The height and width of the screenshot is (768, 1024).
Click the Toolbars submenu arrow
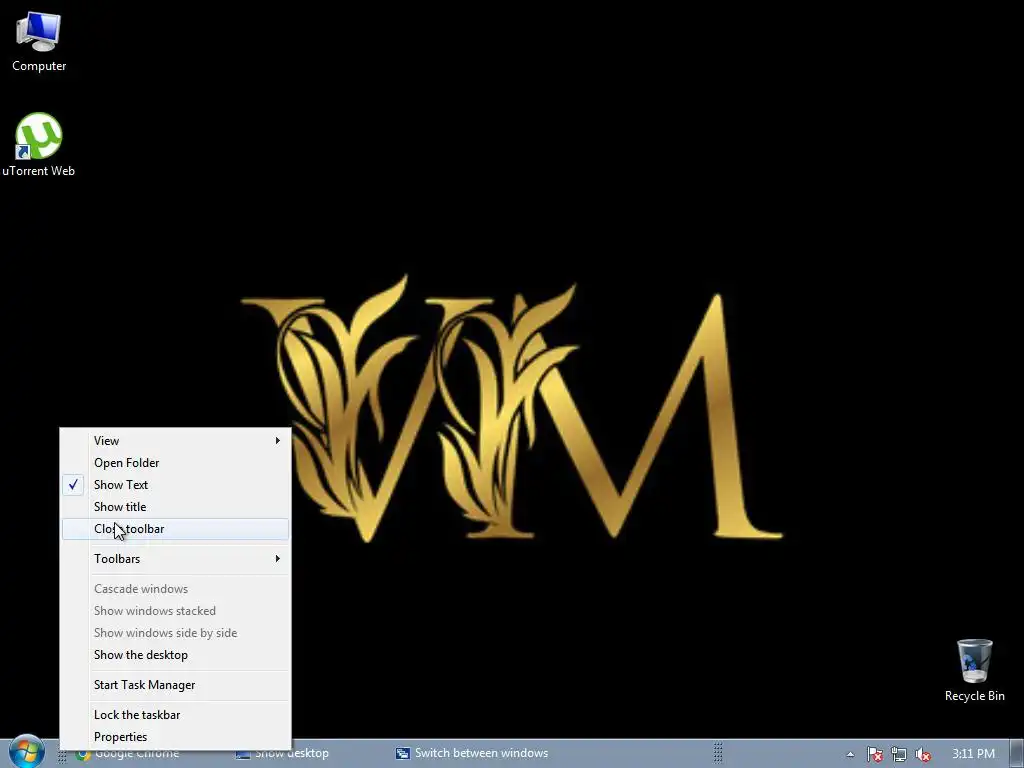(278, 559)
